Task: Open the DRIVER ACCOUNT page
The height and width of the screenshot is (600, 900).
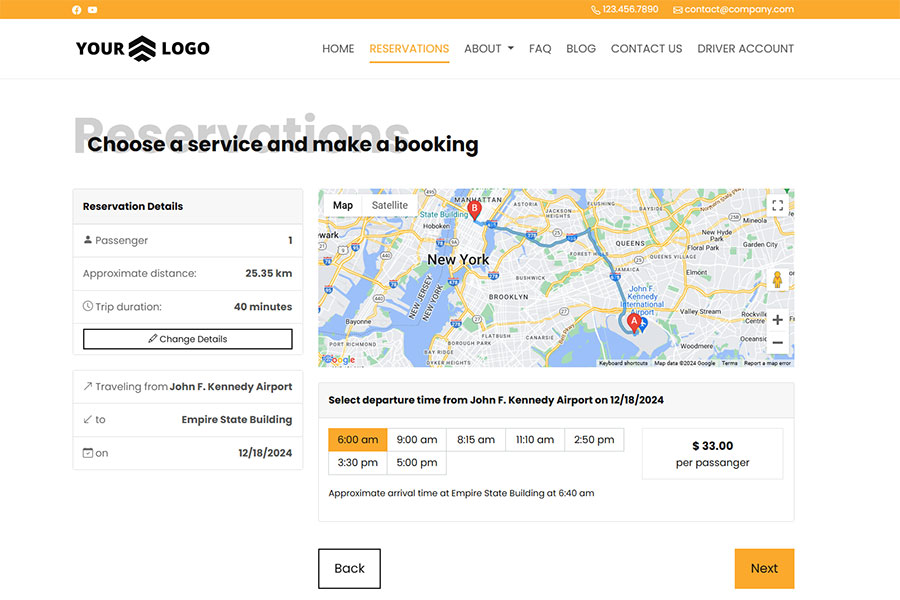Action: 746,49
